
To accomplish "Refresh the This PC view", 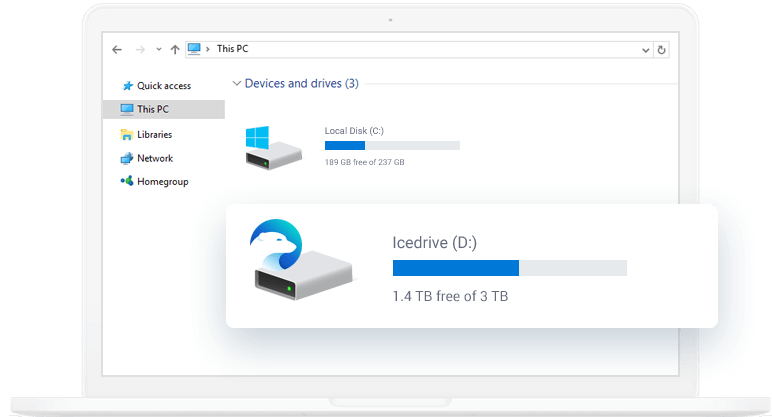I will click(661, 49).
